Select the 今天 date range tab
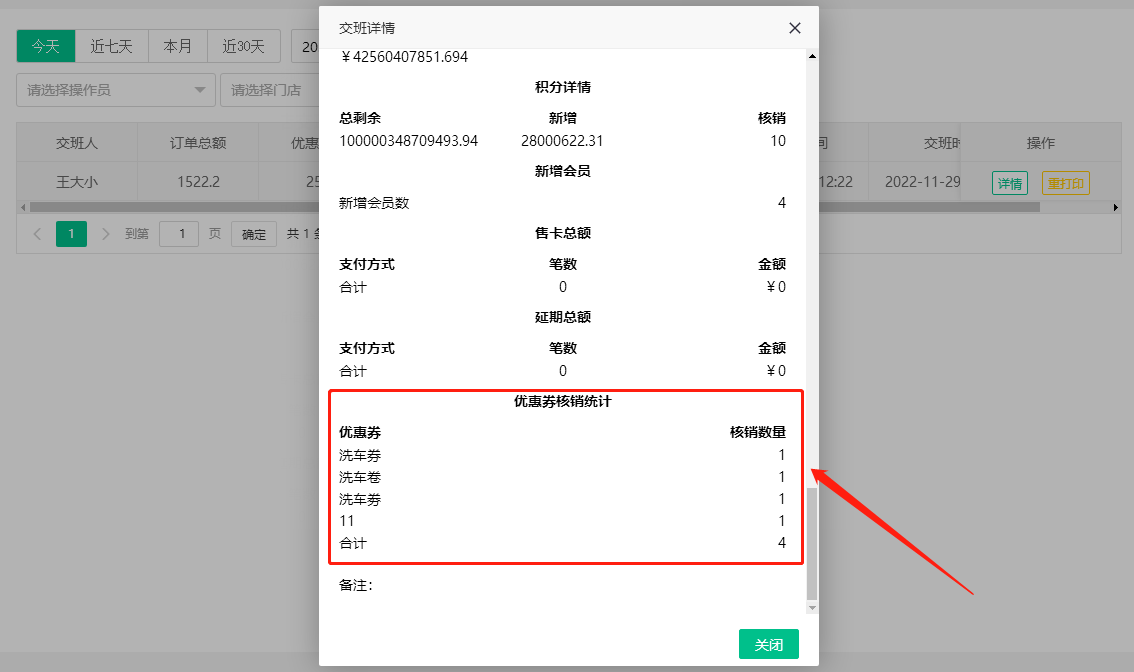The width and height of the screenshot is (1134, 672). (45, 46)
